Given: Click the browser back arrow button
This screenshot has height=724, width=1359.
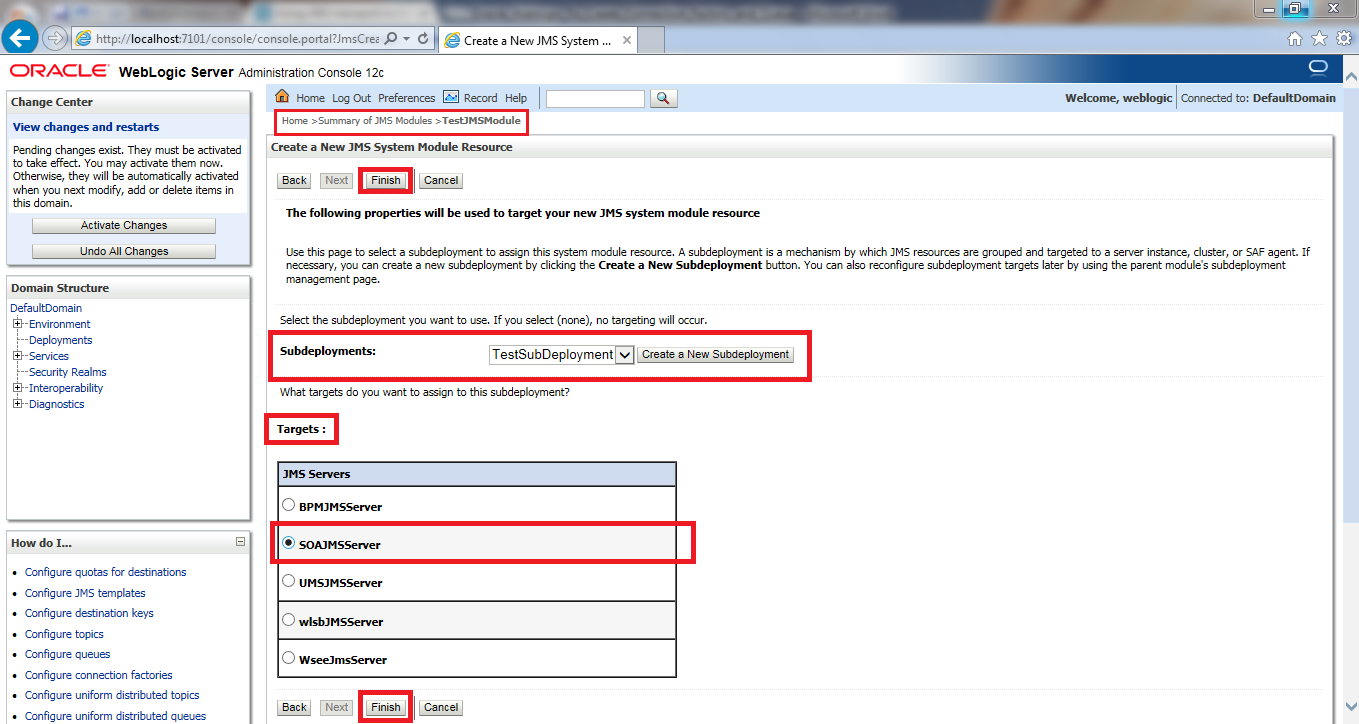Looking at the screenshot, I should coord(20,38).
